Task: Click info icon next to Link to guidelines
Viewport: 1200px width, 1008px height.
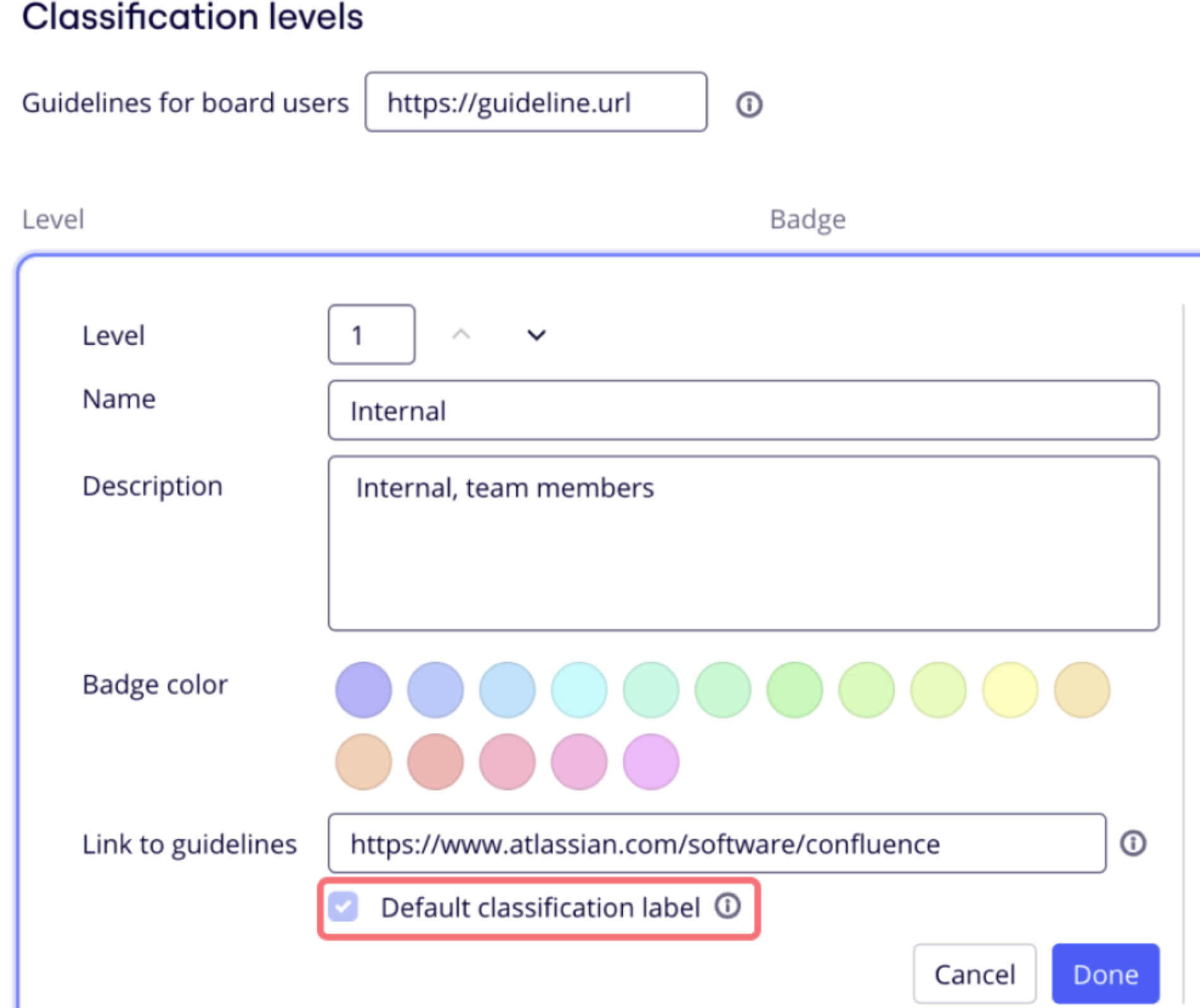Action: [x=1132, y=843]
